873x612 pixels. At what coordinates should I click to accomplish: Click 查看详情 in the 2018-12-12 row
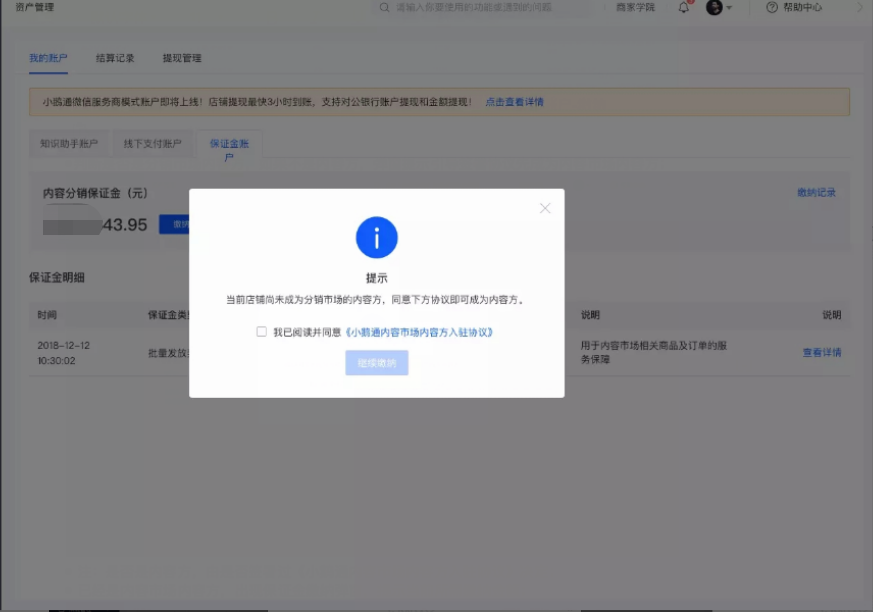coord(822,352)
